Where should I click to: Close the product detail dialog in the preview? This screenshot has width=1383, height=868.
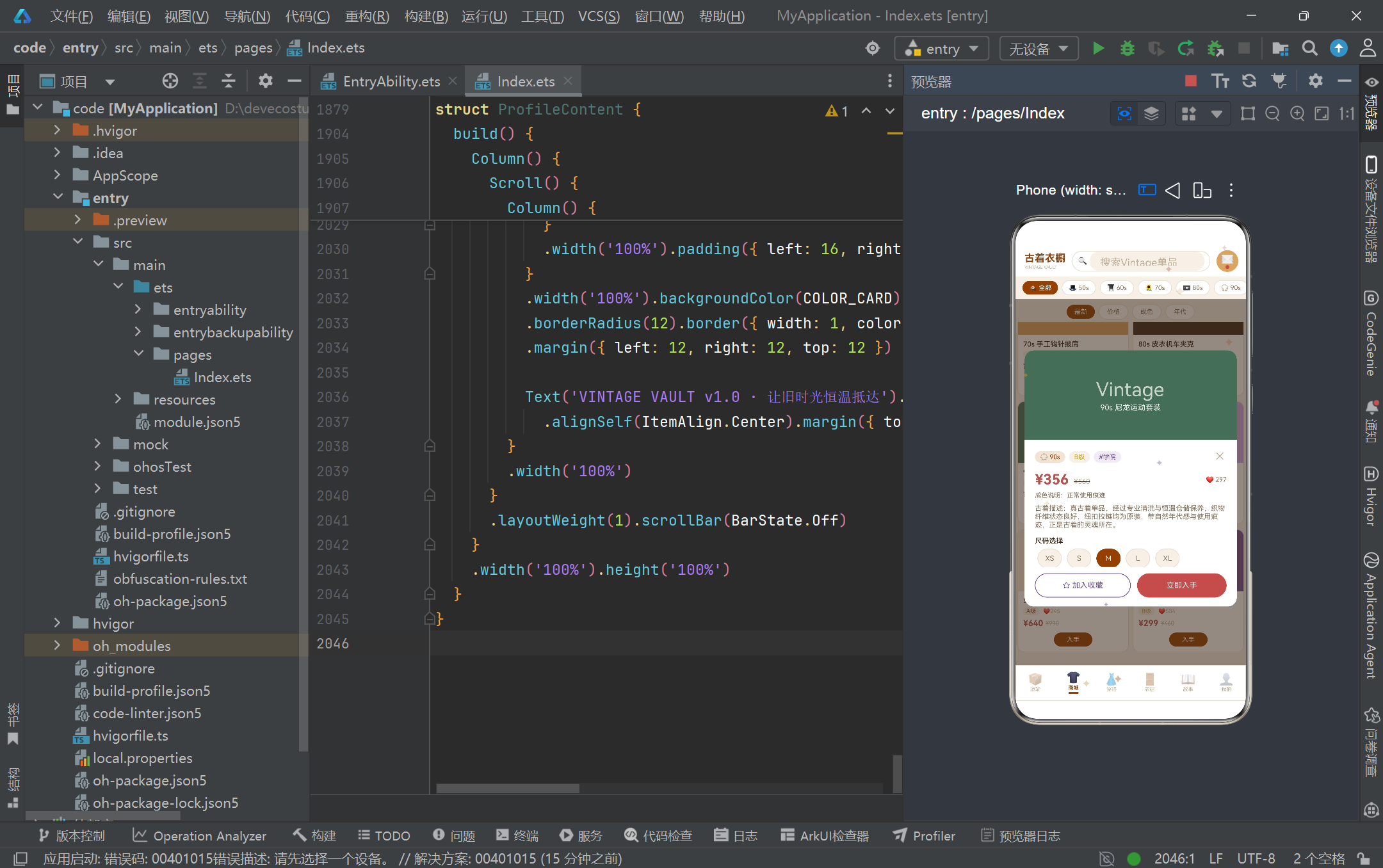(x=1220, y=456)
